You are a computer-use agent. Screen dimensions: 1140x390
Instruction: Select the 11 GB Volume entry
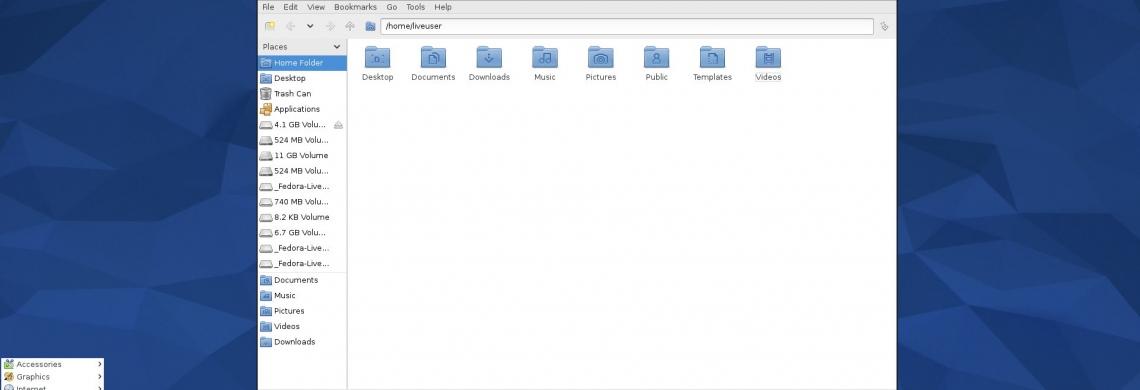coord(302,155)
